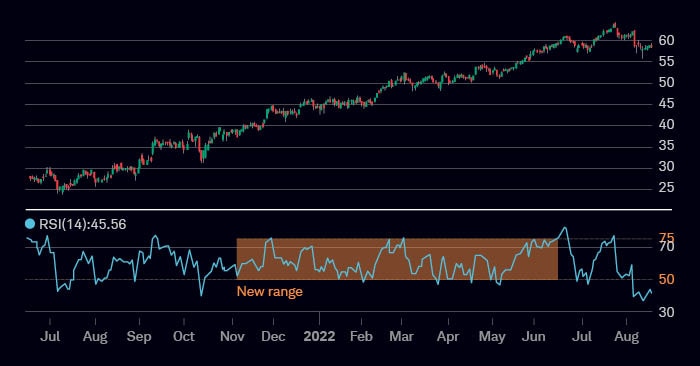700x366 pixels.
Task: Select the RSI axis value 30 under the orange 50
Action: [x=666, y=312]
